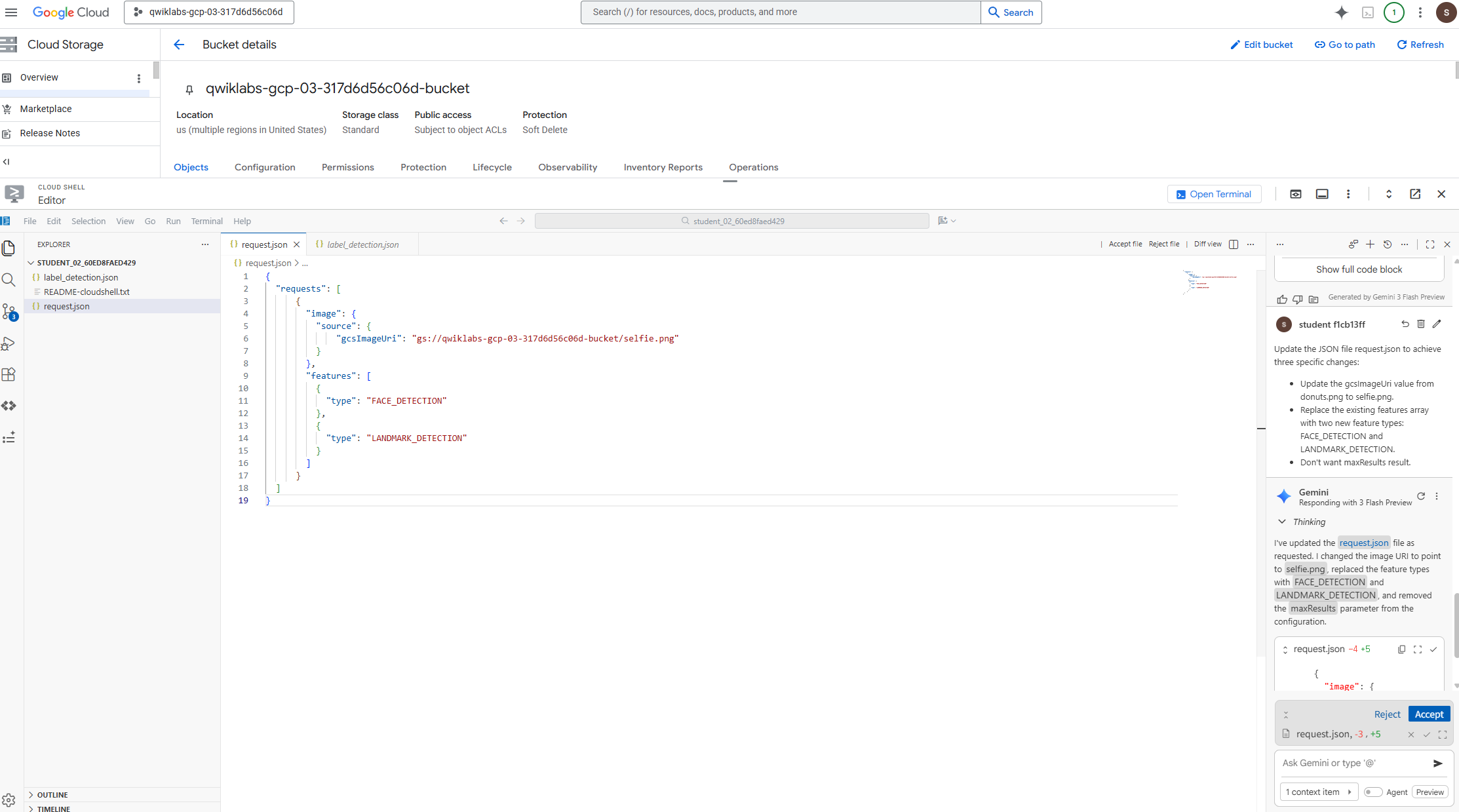1459x812 pixels.
Task: Switch to label_detection.json editor tab
Action: pos(362,244)
